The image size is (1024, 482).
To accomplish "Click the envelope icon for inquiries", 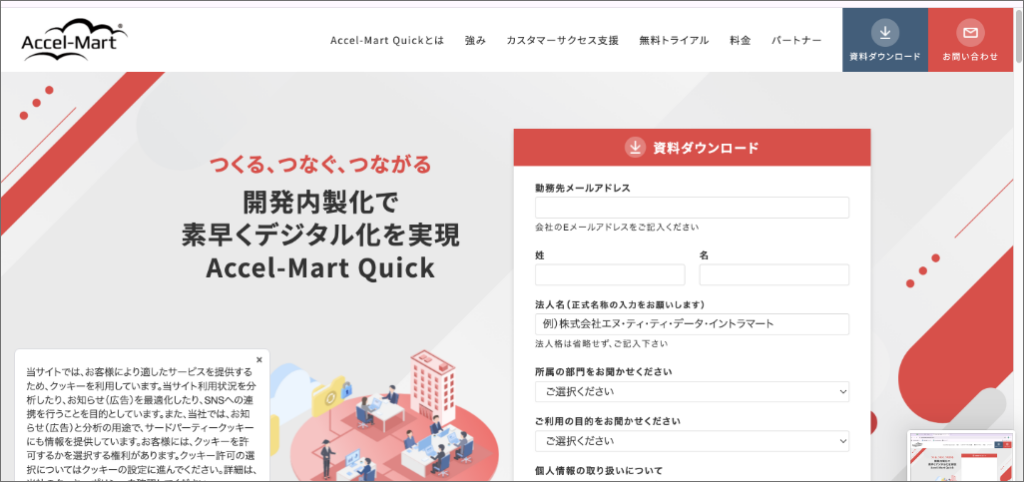I will (x=970, y=32).
